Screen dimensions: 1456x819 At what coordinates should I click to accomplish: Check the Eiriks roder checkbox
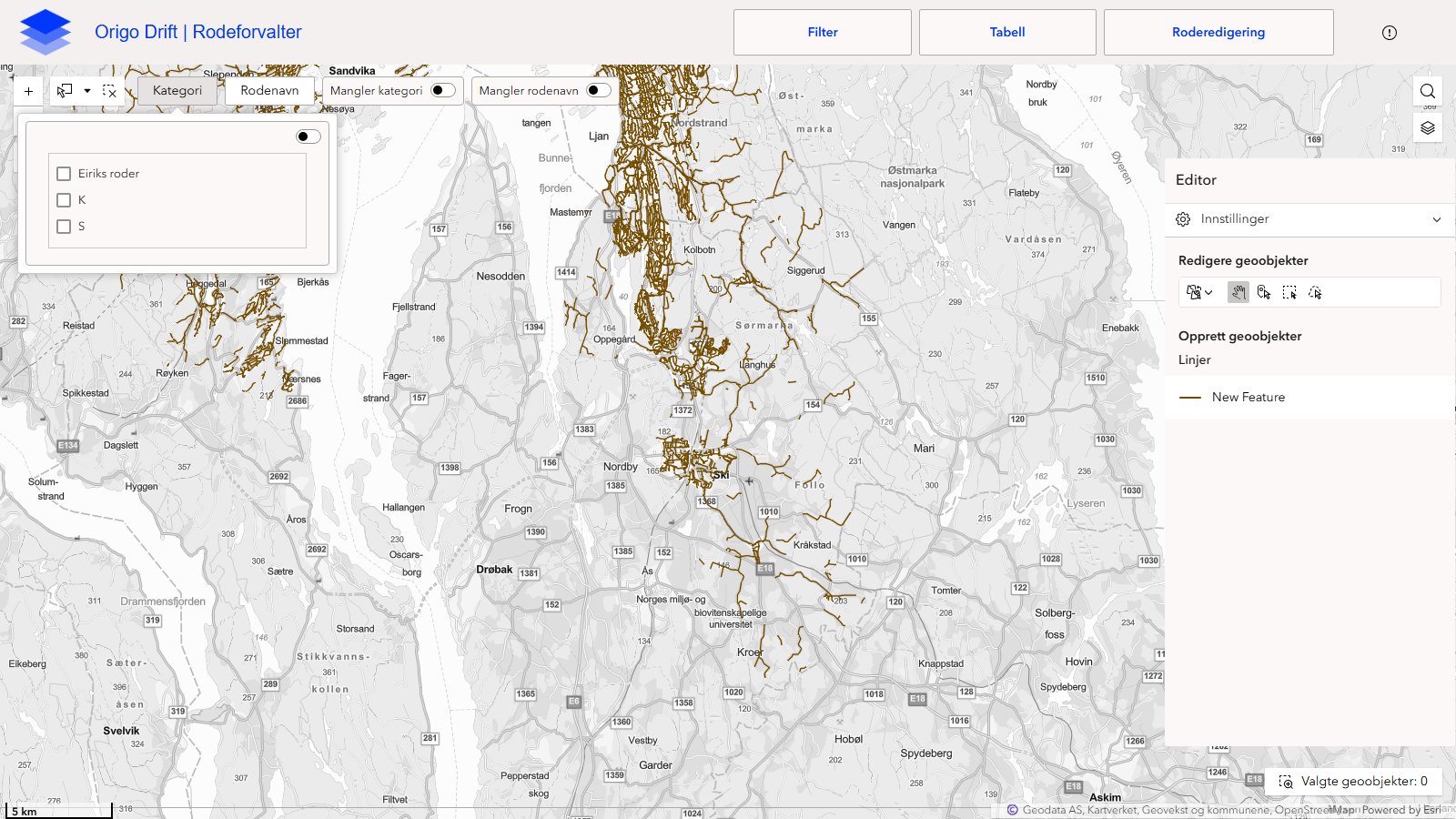point(64,174)
